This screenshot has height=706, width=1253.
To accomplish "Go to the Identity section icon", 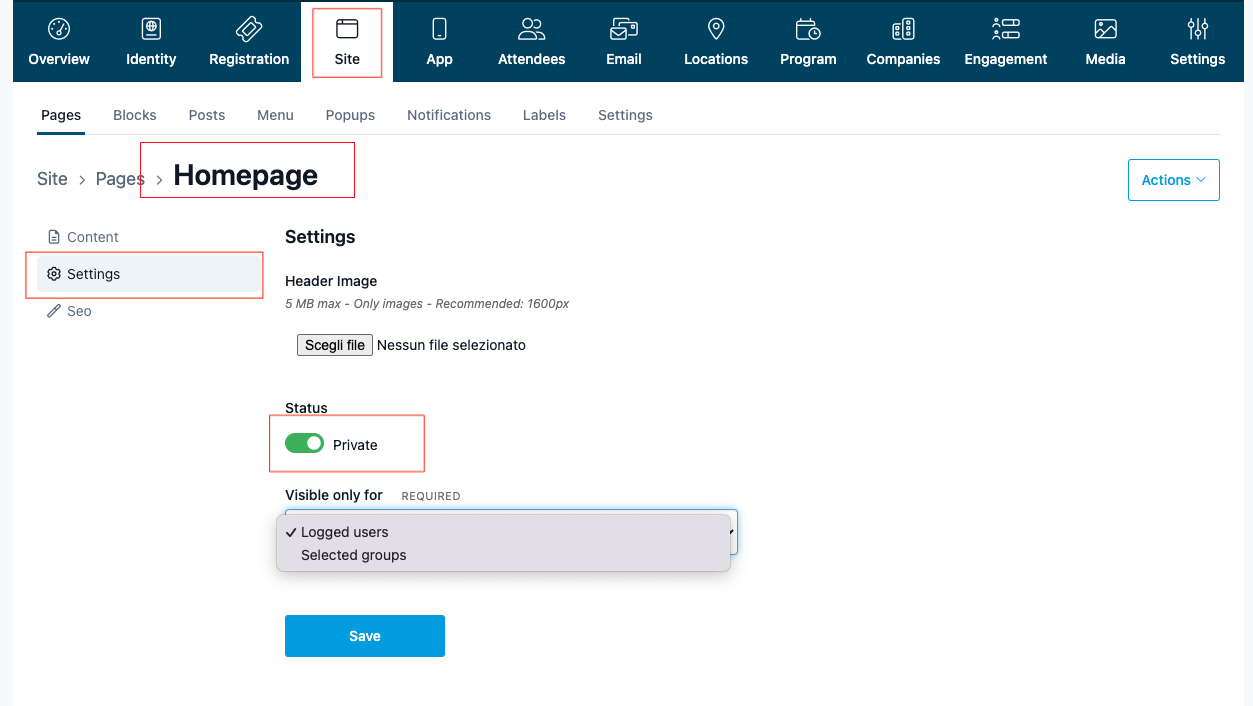I will [x=151, y=29].
